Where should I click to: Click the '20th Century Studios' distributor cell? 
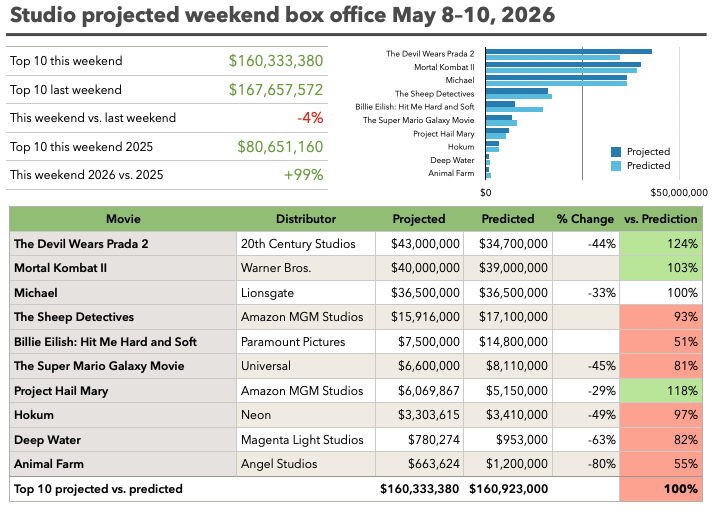click(x=306, y=243)
